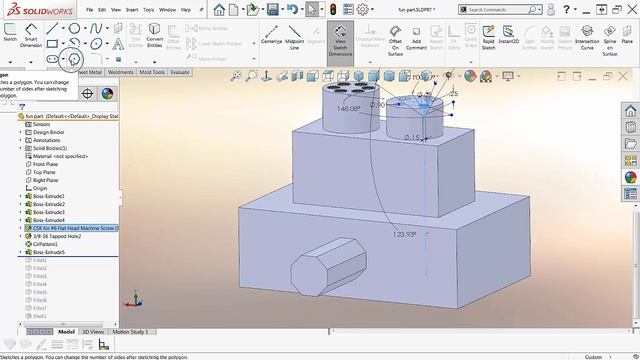Viewport: 640px width, 360px height.
Task: Select the Centerline tool
Action: 271,34
